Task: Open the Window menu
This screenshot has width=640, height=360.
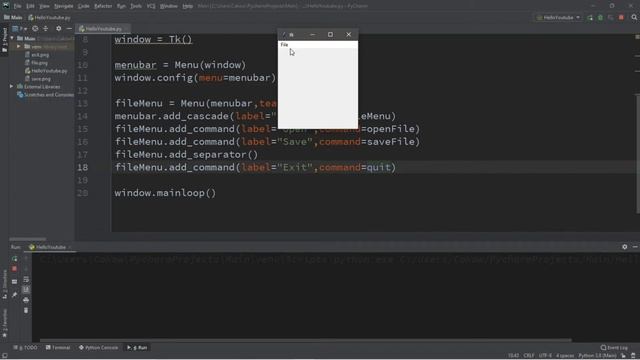Action: [169, 6]
